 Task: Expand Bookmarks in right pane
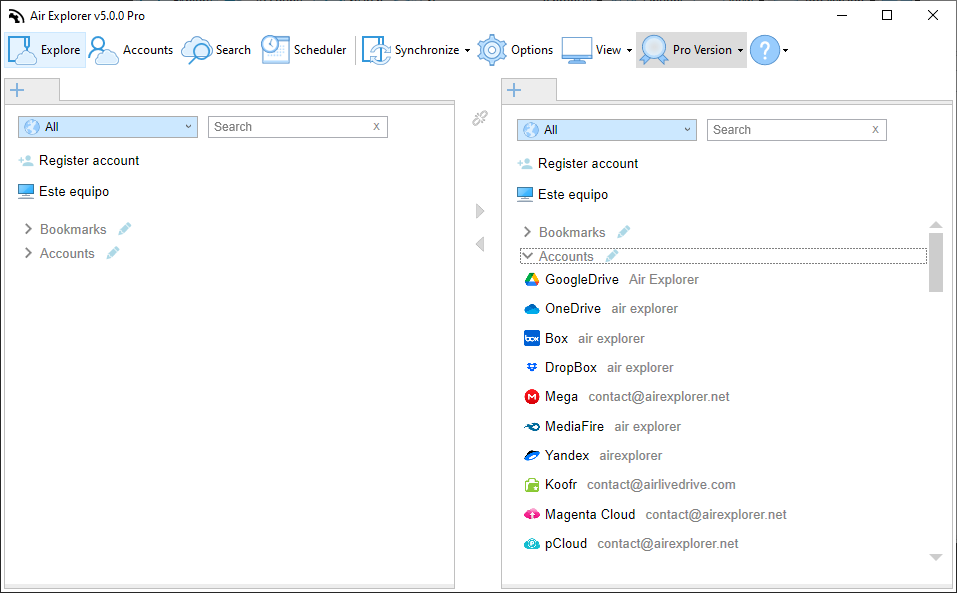527,232
